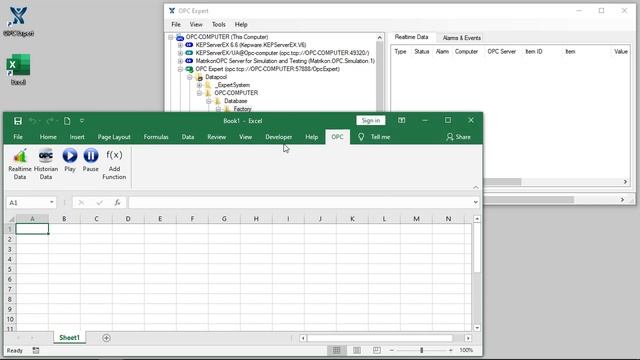Open the Developer ribbon tab
The height and width of the screenshot is (360, 640).
pyautogui.click(x=278, y=137)
